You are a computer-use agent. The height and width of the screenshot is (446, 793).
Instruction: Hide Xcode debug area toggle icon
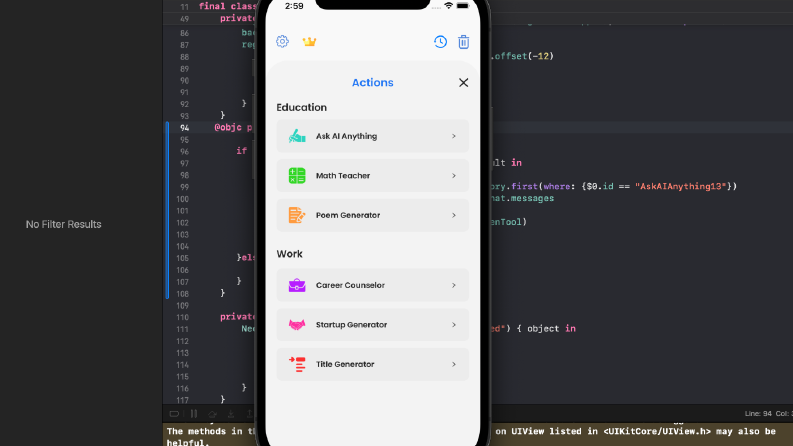(x=174, y=414)
